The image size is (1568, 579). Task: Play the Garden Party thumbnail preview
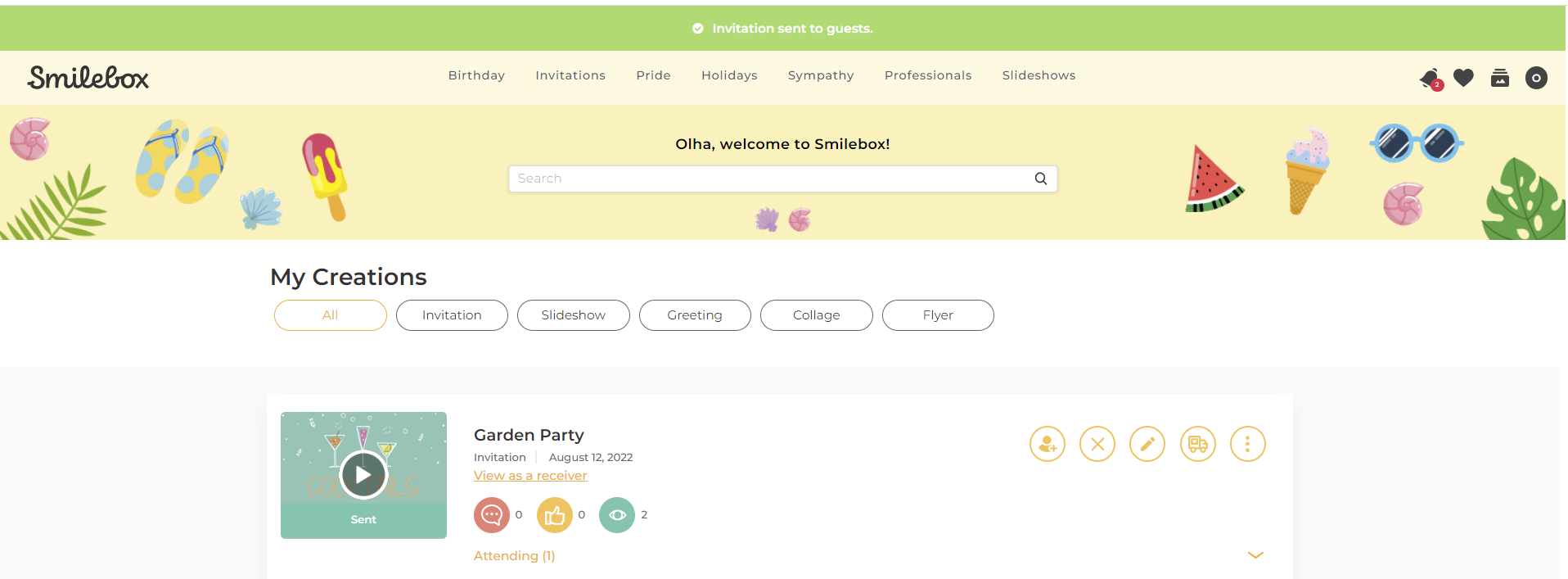tap(363, 474)
